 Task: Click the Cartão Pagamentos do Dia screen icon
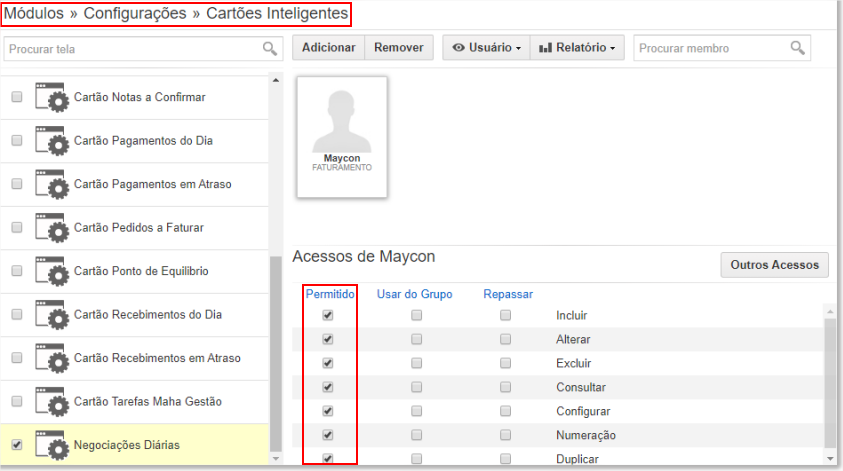click(x=52, y=141)
